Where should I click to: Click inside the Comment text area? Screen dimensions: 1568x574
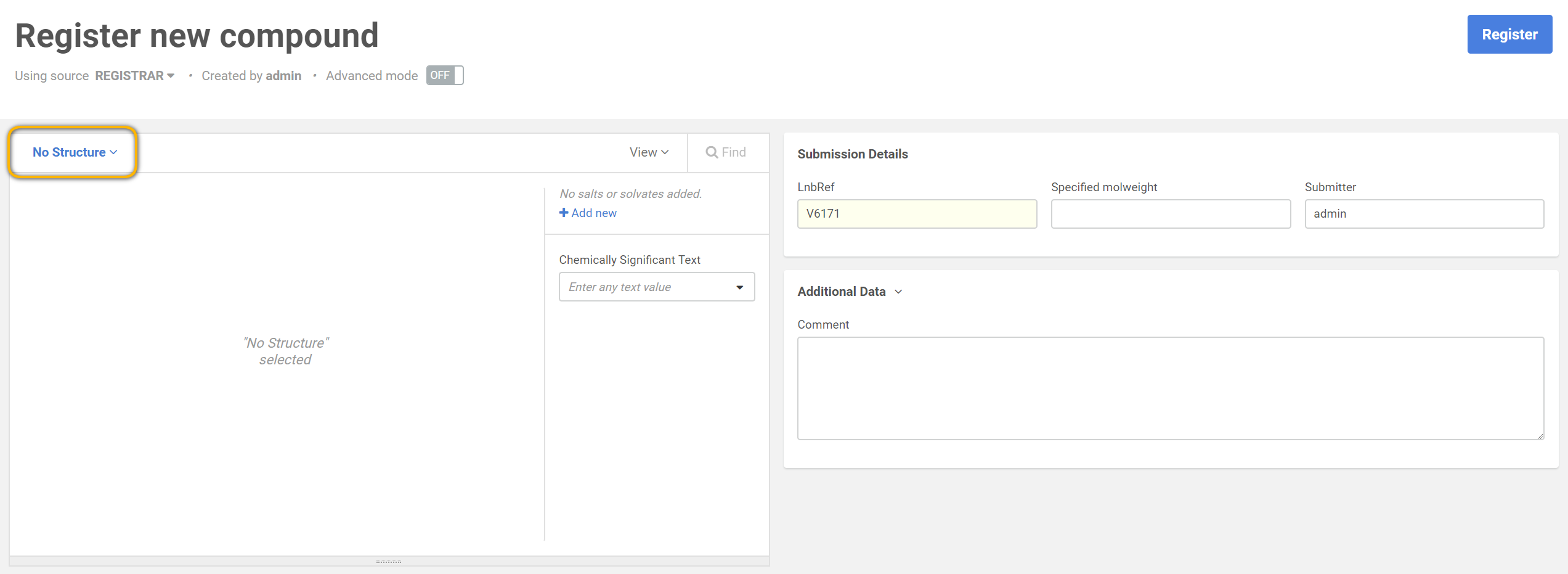[x=1169, y=388]
